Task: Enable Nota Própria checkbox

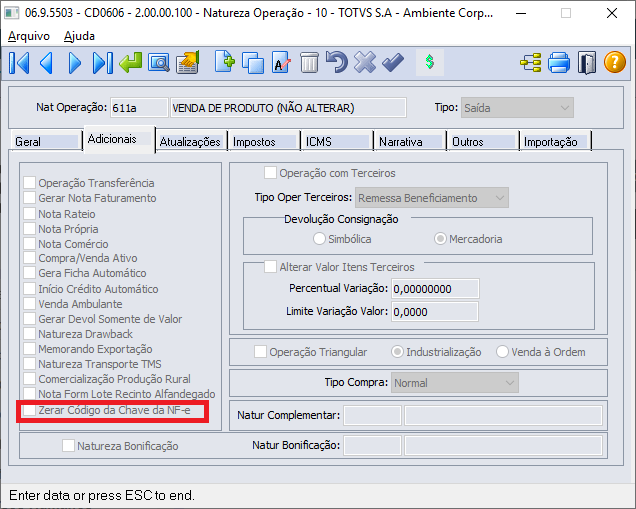Action: pyautogui.click(x=29, y=229)
